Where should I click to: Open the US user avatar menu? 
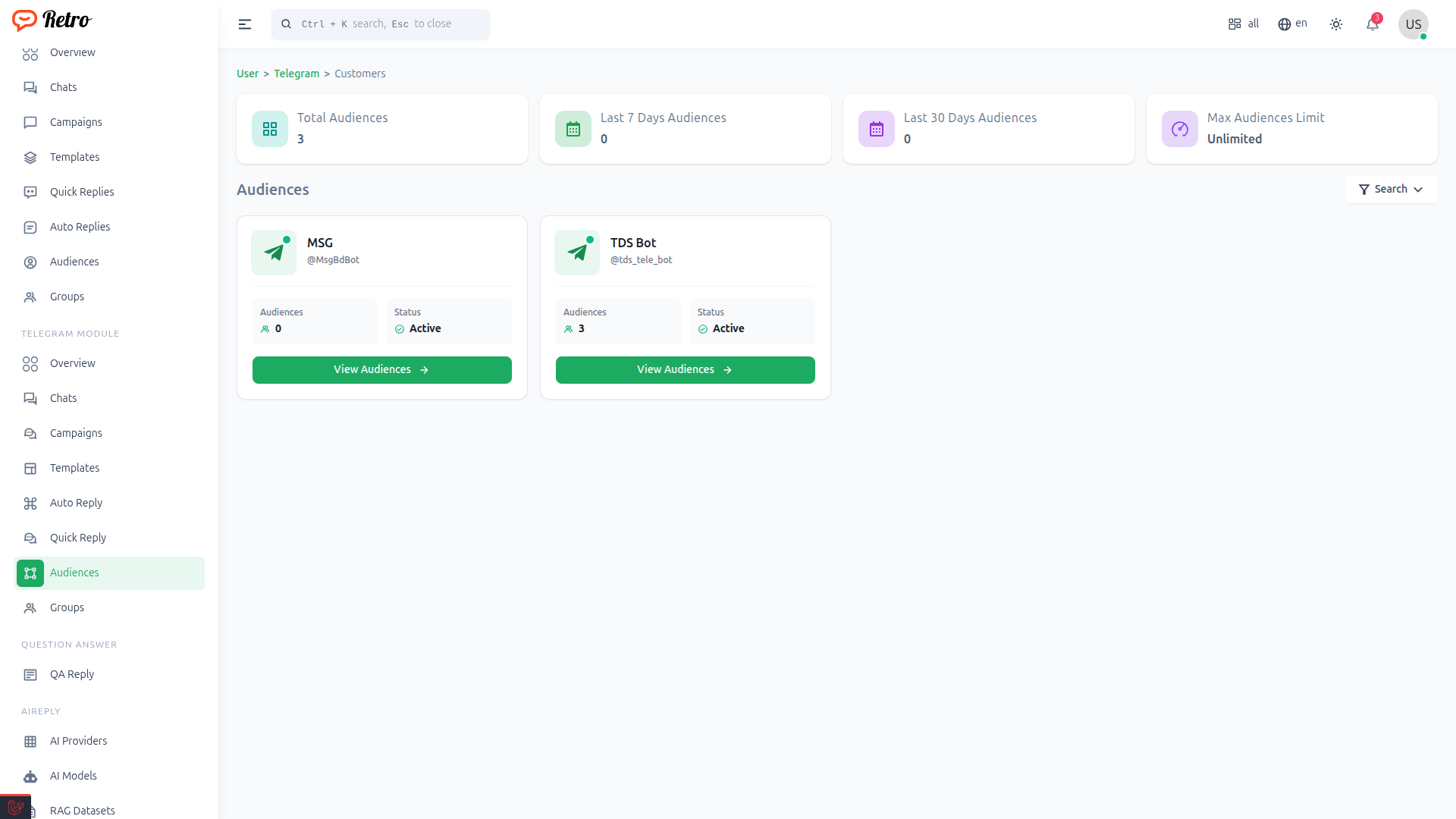tap(1413, 24)
